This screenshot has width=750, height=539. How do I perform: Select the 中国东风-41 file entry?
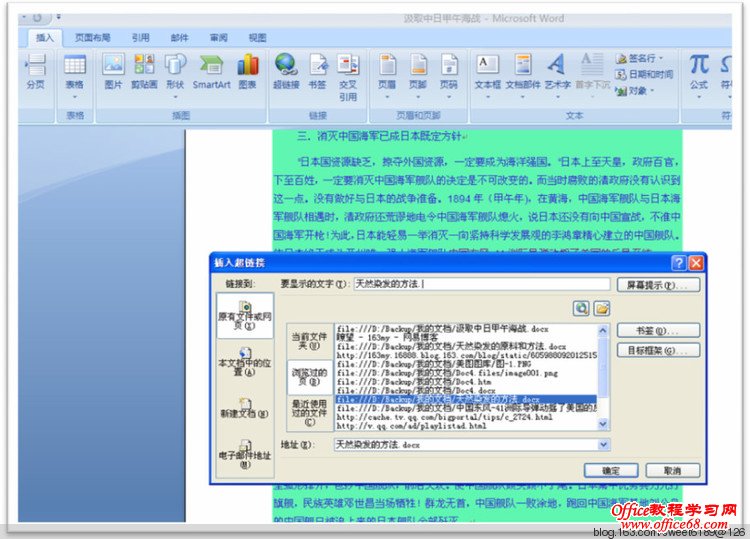click(466, 408)
